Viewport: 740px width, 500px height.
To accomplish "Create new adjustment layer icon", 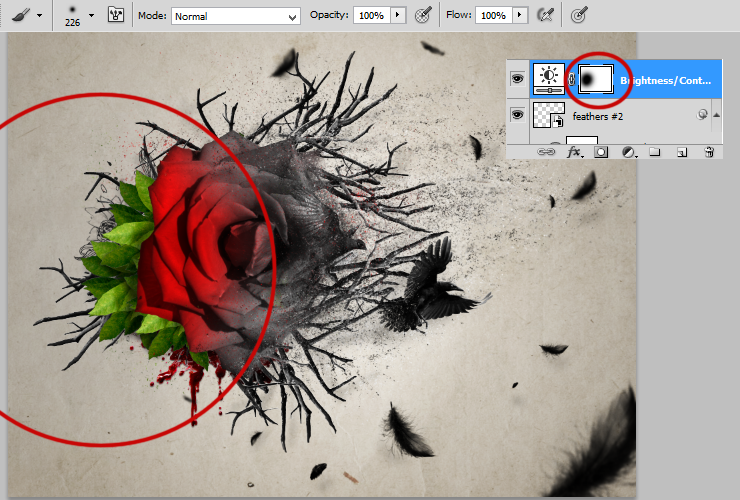I will point(628,152).
